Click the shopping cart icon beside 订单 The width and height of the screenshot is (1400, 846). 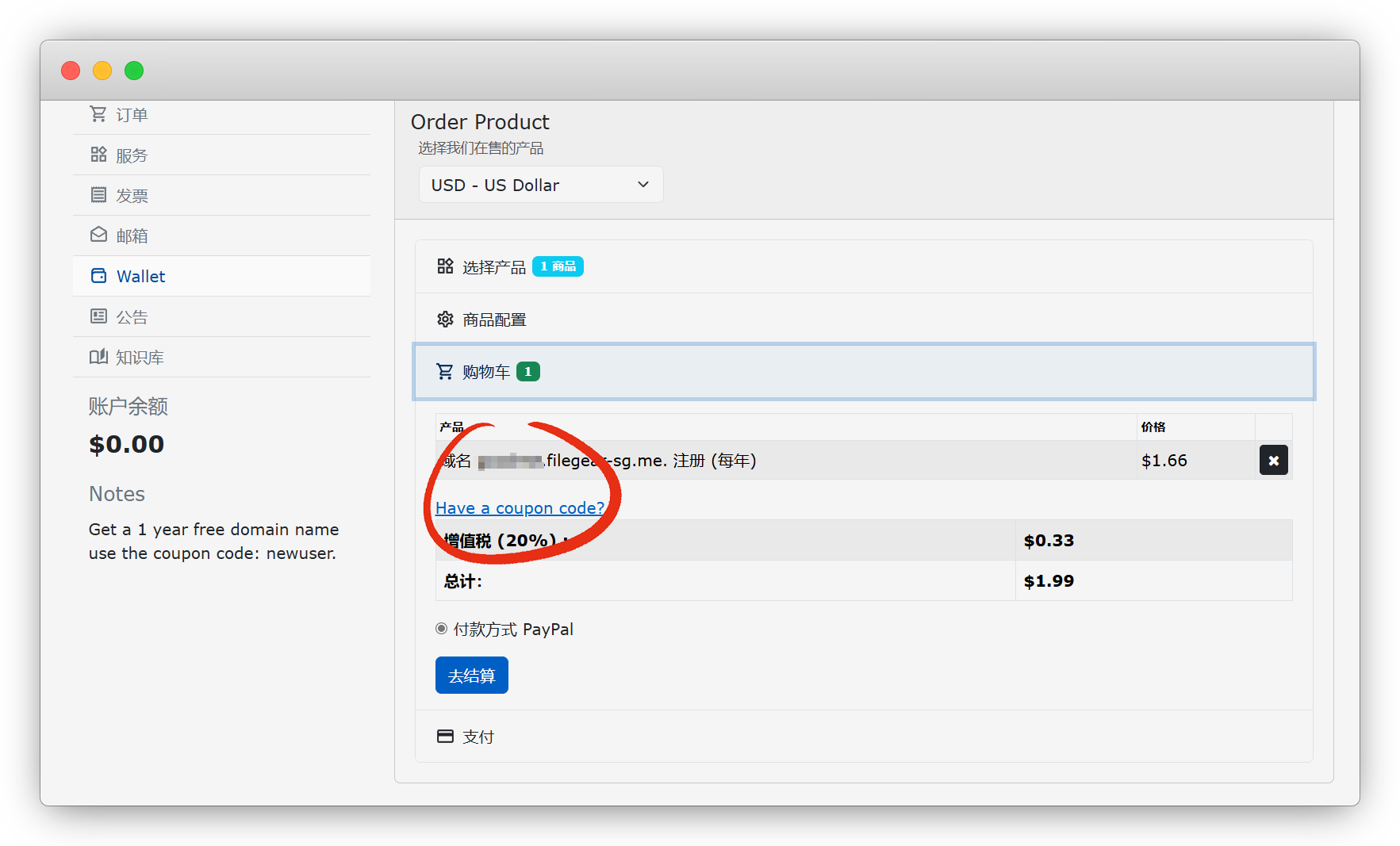[98, 114]
